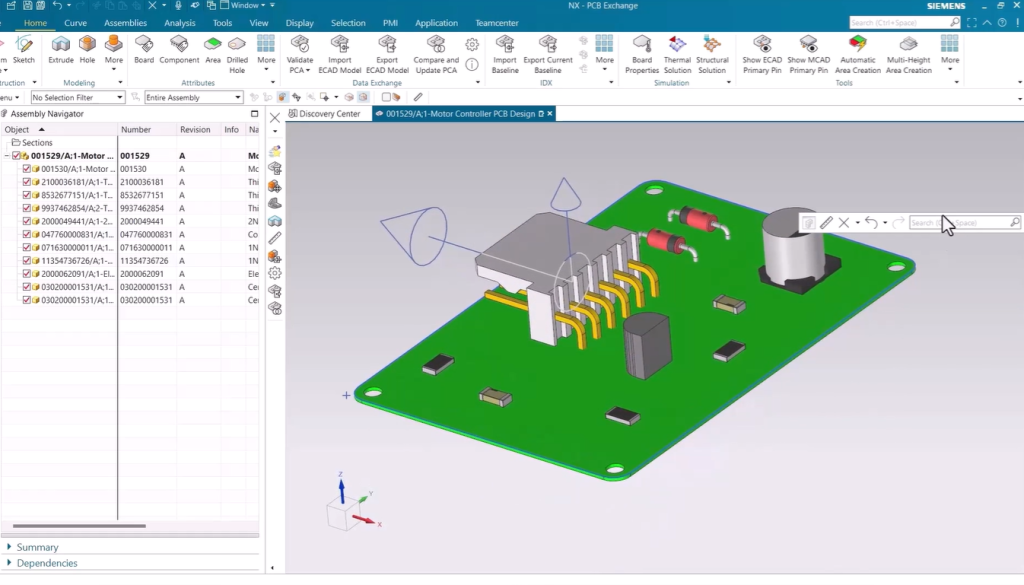
Task: Toggle checkbox for 8532677151/A;1 component
Action: point(27,195)
